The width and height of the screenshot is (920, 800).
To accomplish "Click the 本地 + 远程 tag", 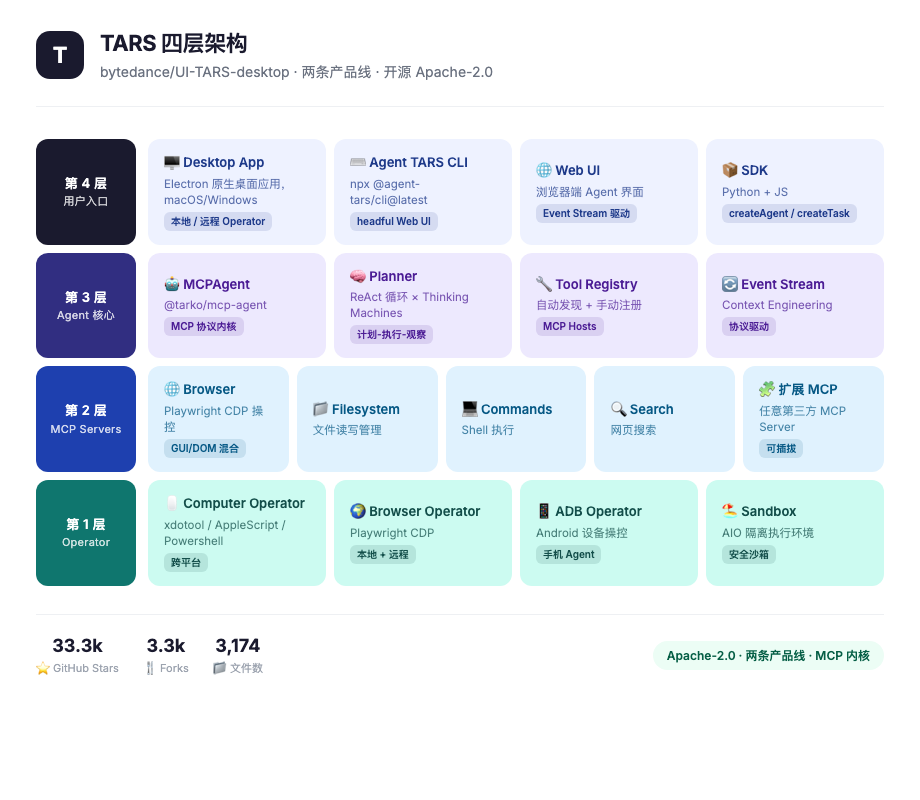I will click(383, 555).
